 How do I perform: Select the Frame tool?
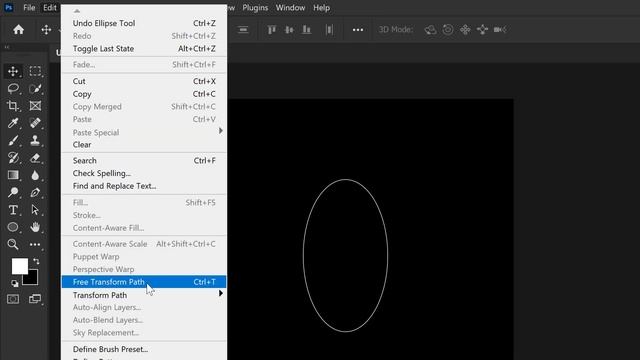[x=35, y=106]
